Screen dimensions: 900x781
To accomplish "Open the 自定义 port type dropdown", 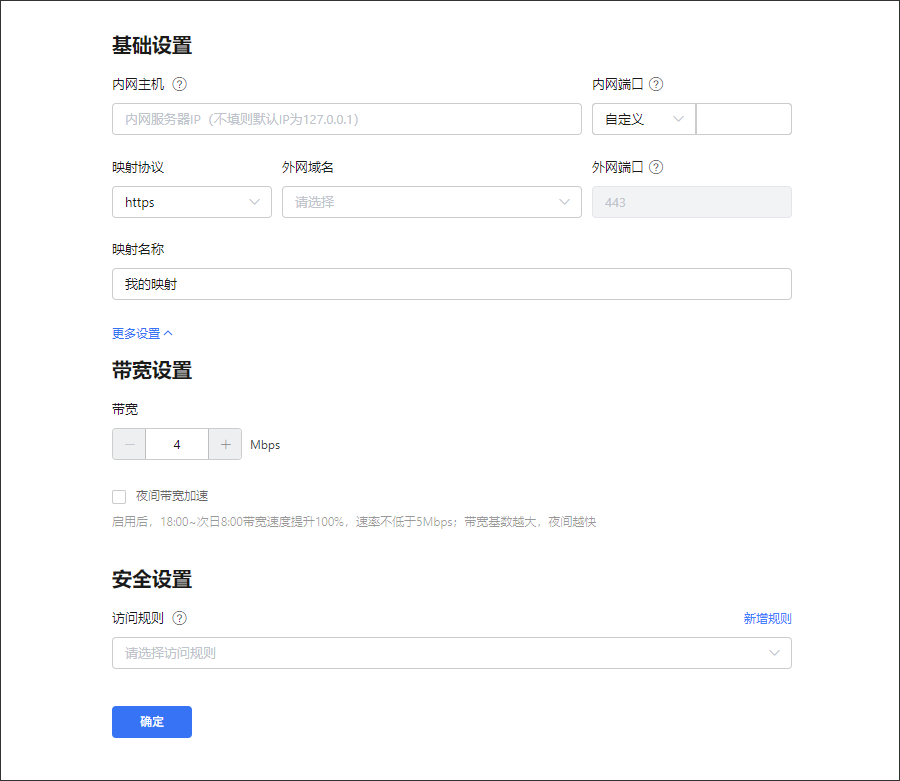I will 643,119.
